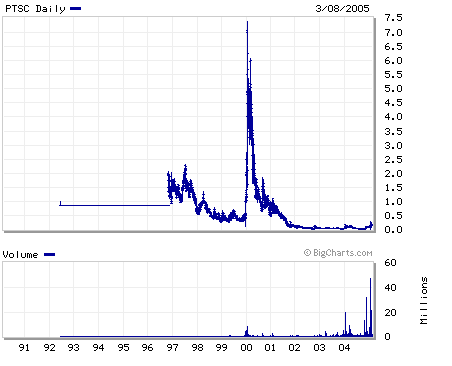This screenshot has height=366, width=452.
Task: Click the 4.5 price axis label
Action: (x=393, y=103)
